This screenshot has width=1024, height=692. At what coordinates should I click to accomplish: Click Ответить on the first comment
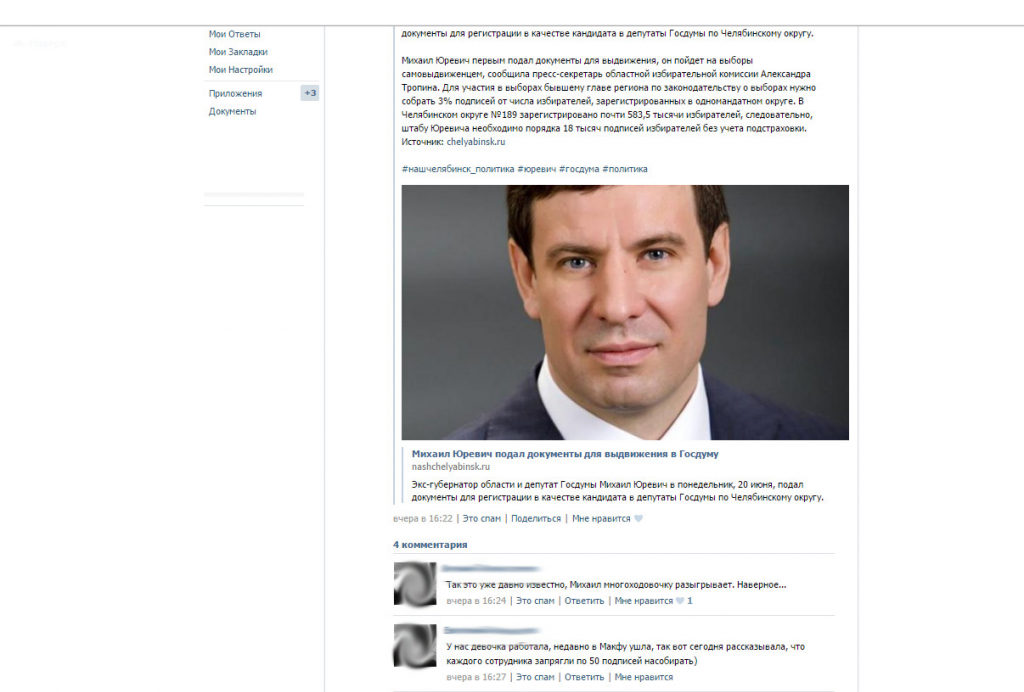[584, 601]
